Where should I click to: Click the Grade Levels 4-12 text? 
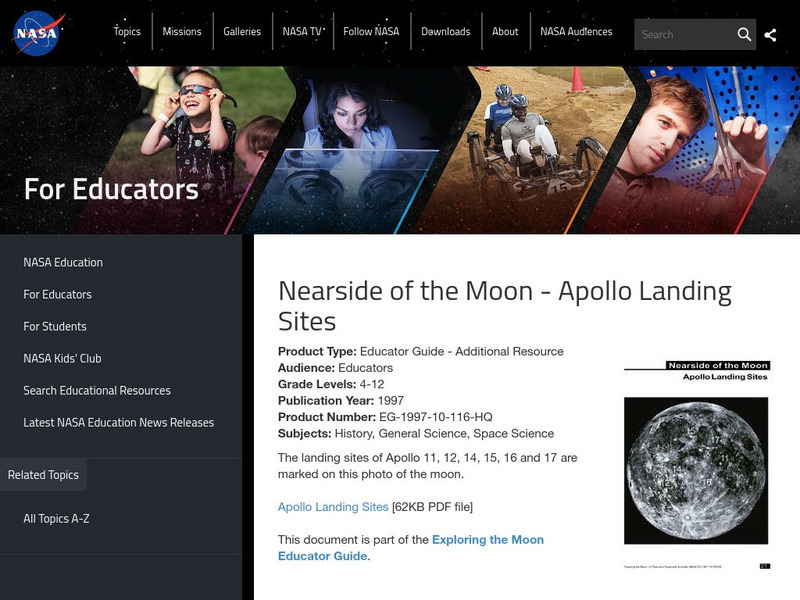click(331, 384)
